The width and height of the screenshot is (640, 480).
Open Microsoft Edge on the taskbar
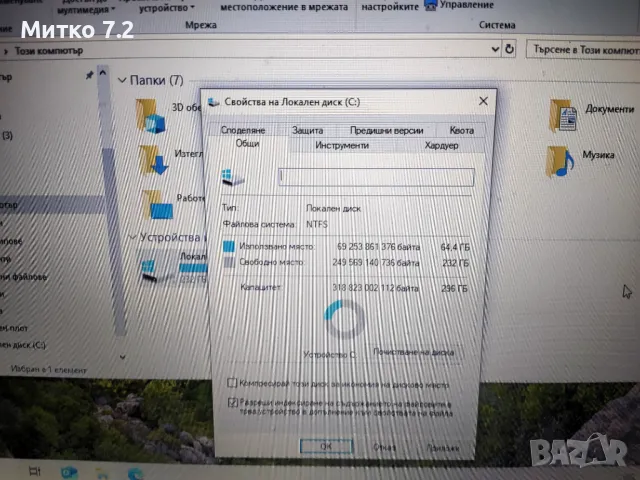[135, 473]
